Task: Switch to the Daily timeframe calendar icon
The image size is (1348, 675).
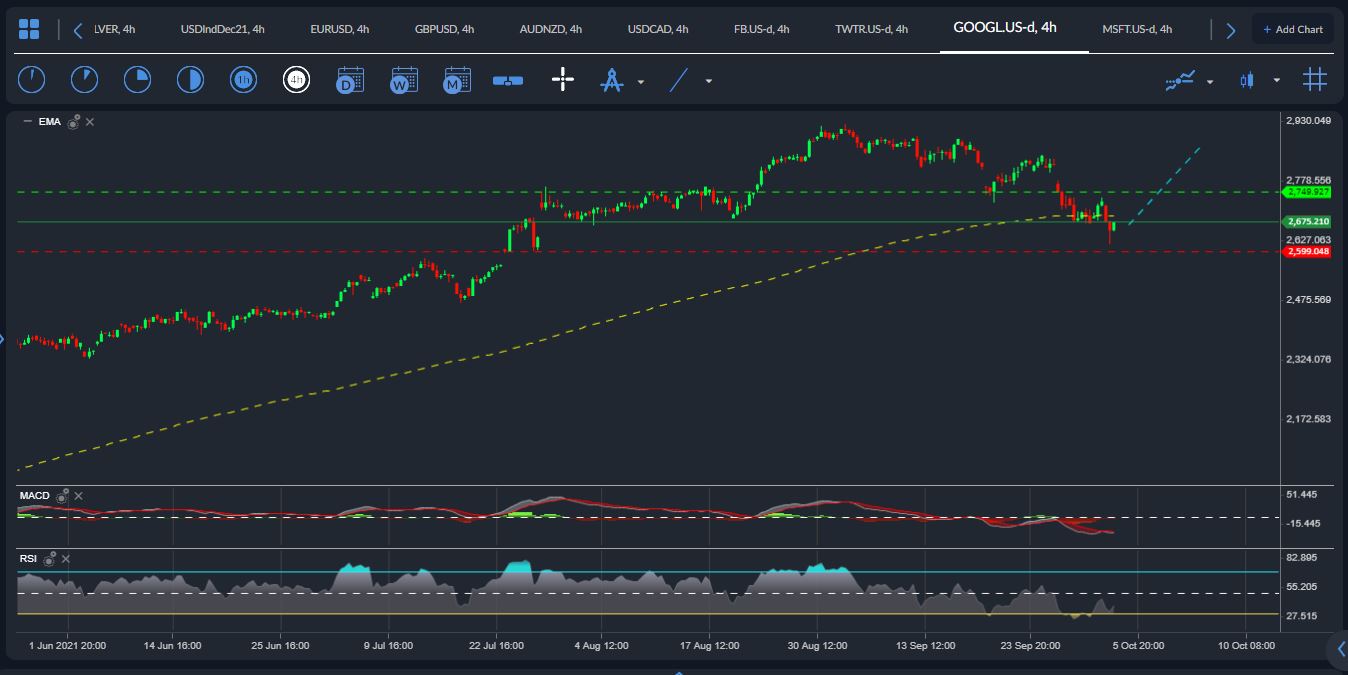Action: 350,80
